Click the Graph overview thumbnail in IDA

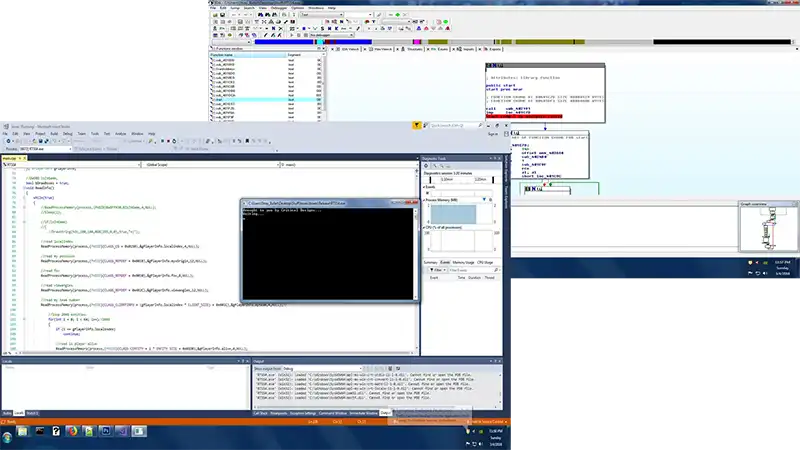click(768, 229)
